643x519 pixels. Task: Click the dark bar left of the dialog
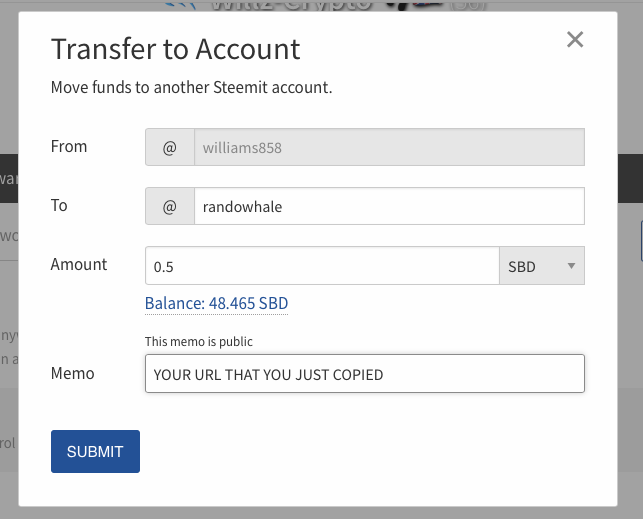pos(8,178)
